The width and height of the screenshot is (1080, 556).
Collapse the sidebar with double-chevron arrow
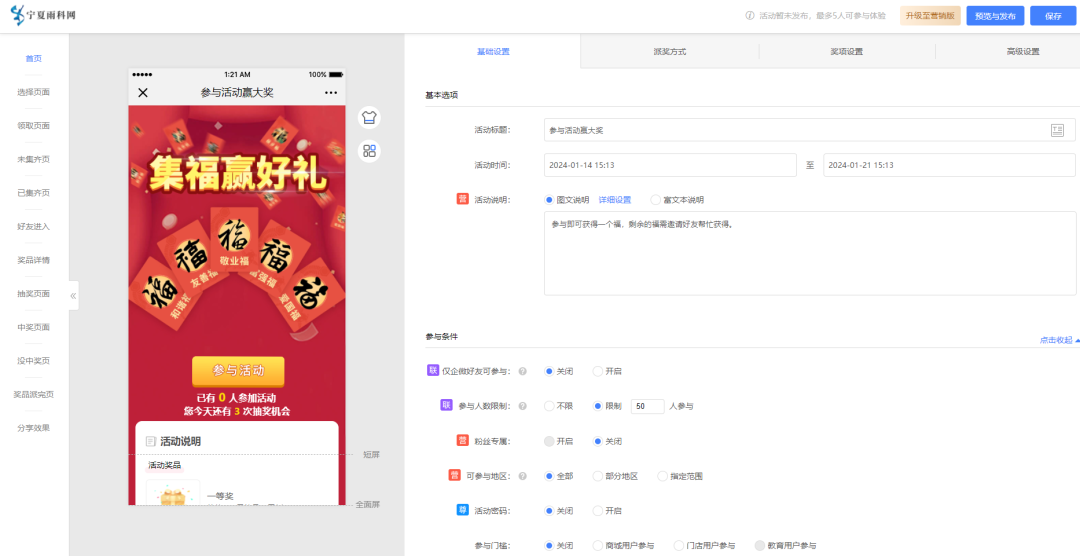[x=73, y=296]
